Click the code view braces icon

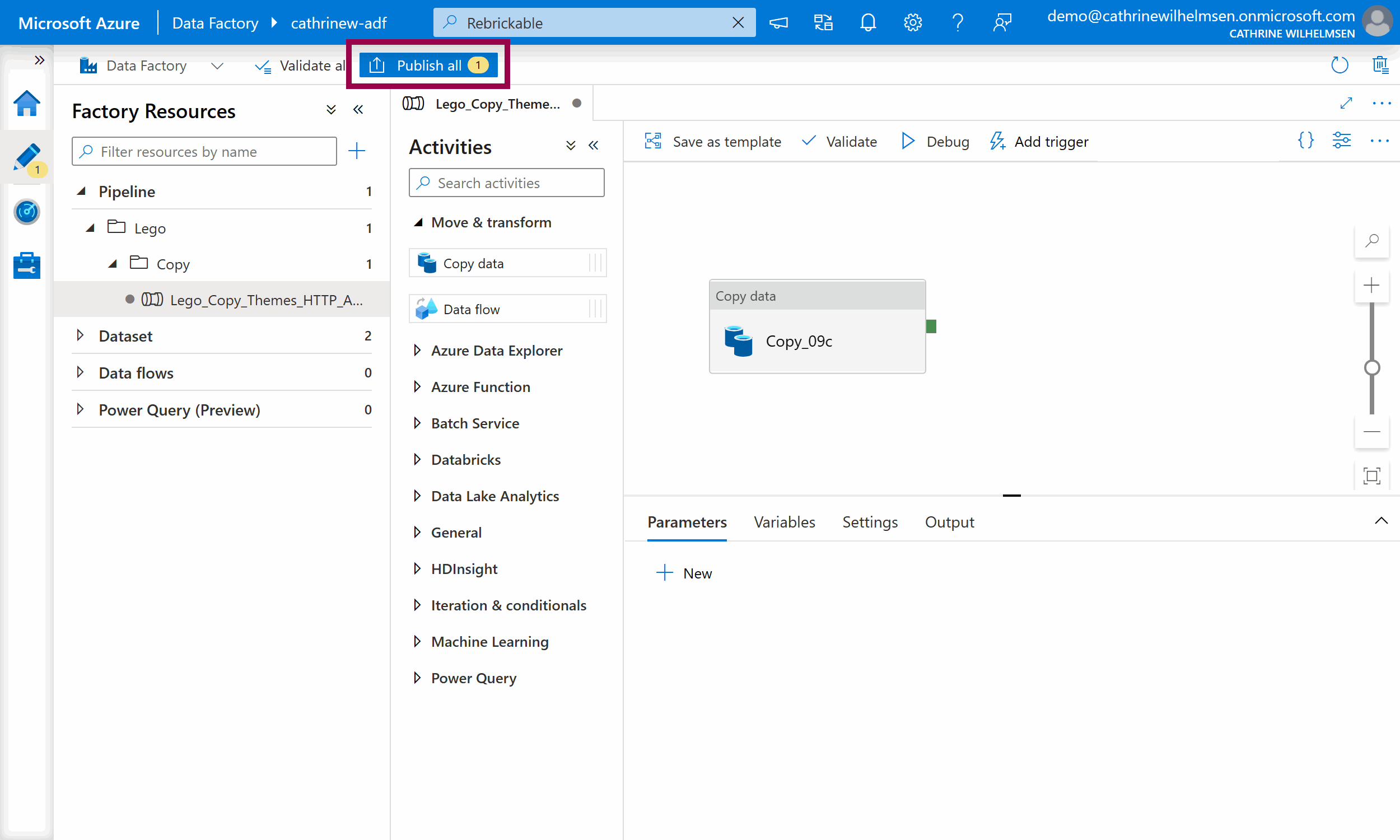click(1305, 141)
